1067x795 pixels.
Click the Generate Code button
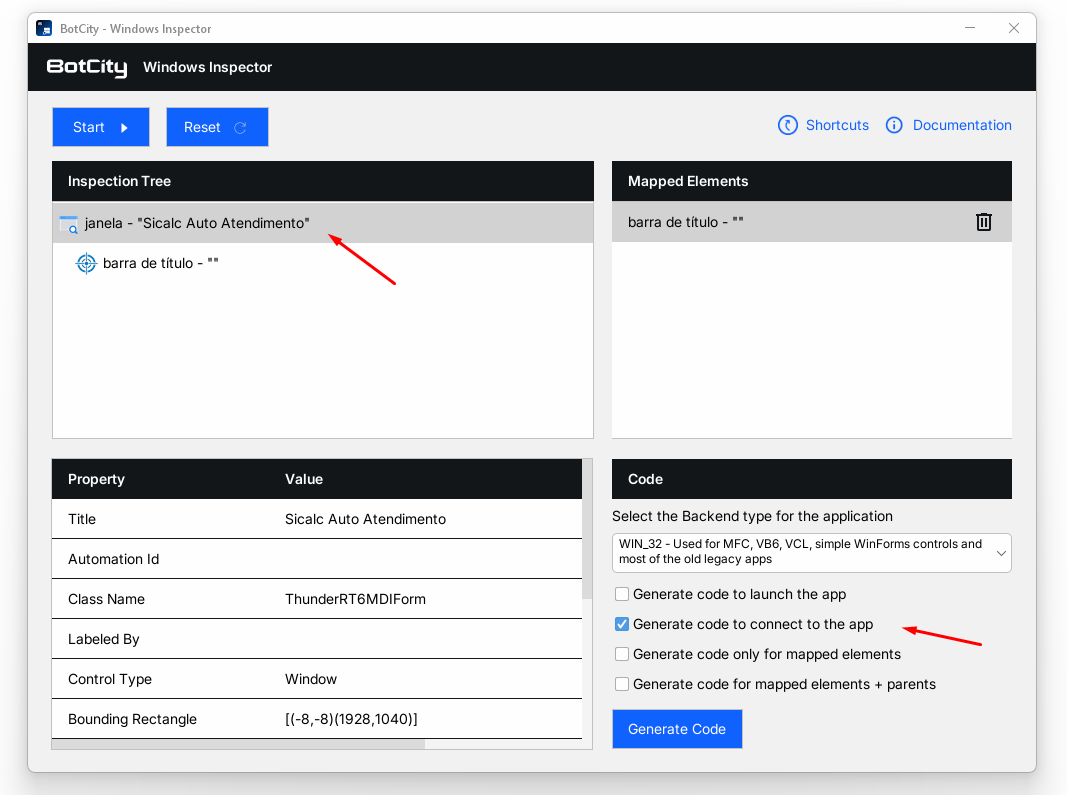click(677, 730)
